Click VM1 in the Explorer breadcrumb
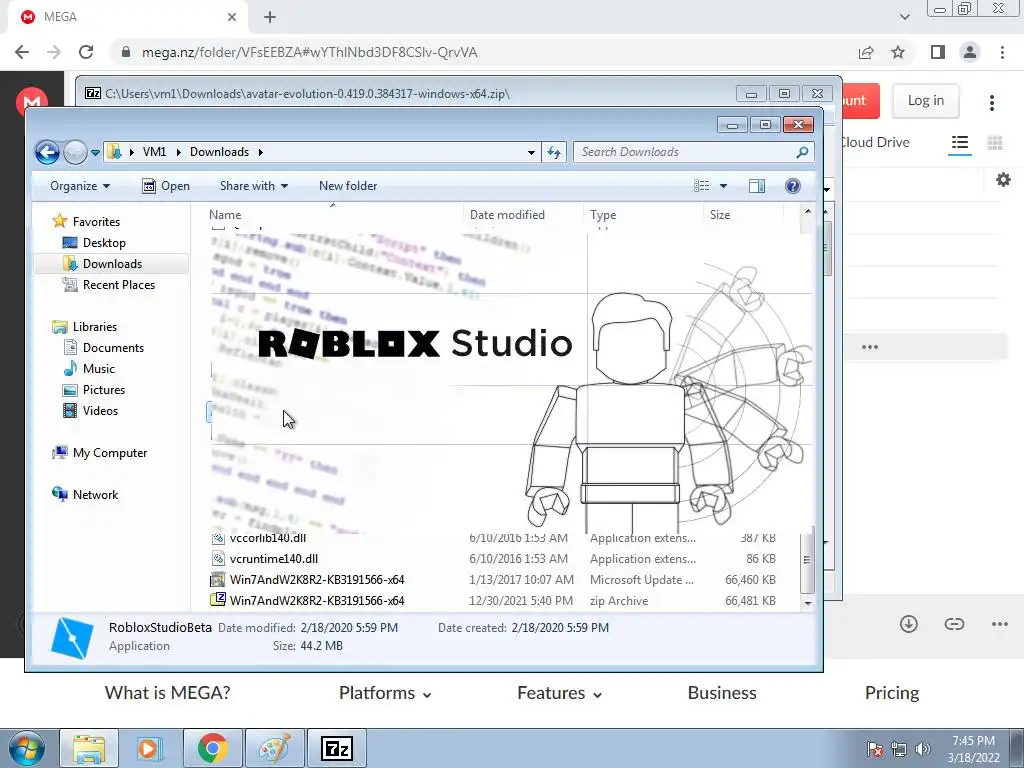Screen dimensions: 1024x768 [x=154, y=152]
